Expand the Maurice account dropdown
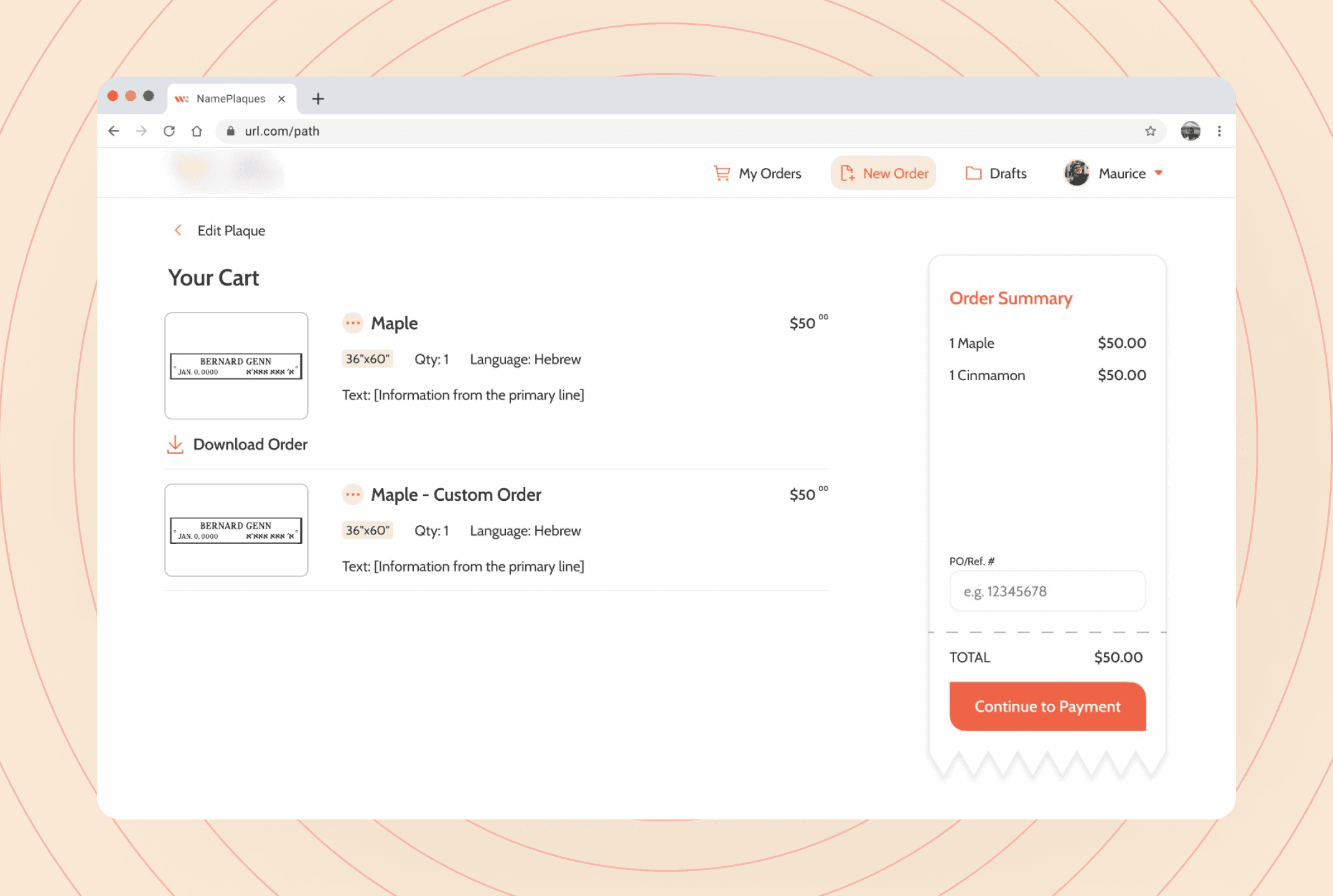The width and height of the screenshot is (1333, 896). [x=1159, y=173]
